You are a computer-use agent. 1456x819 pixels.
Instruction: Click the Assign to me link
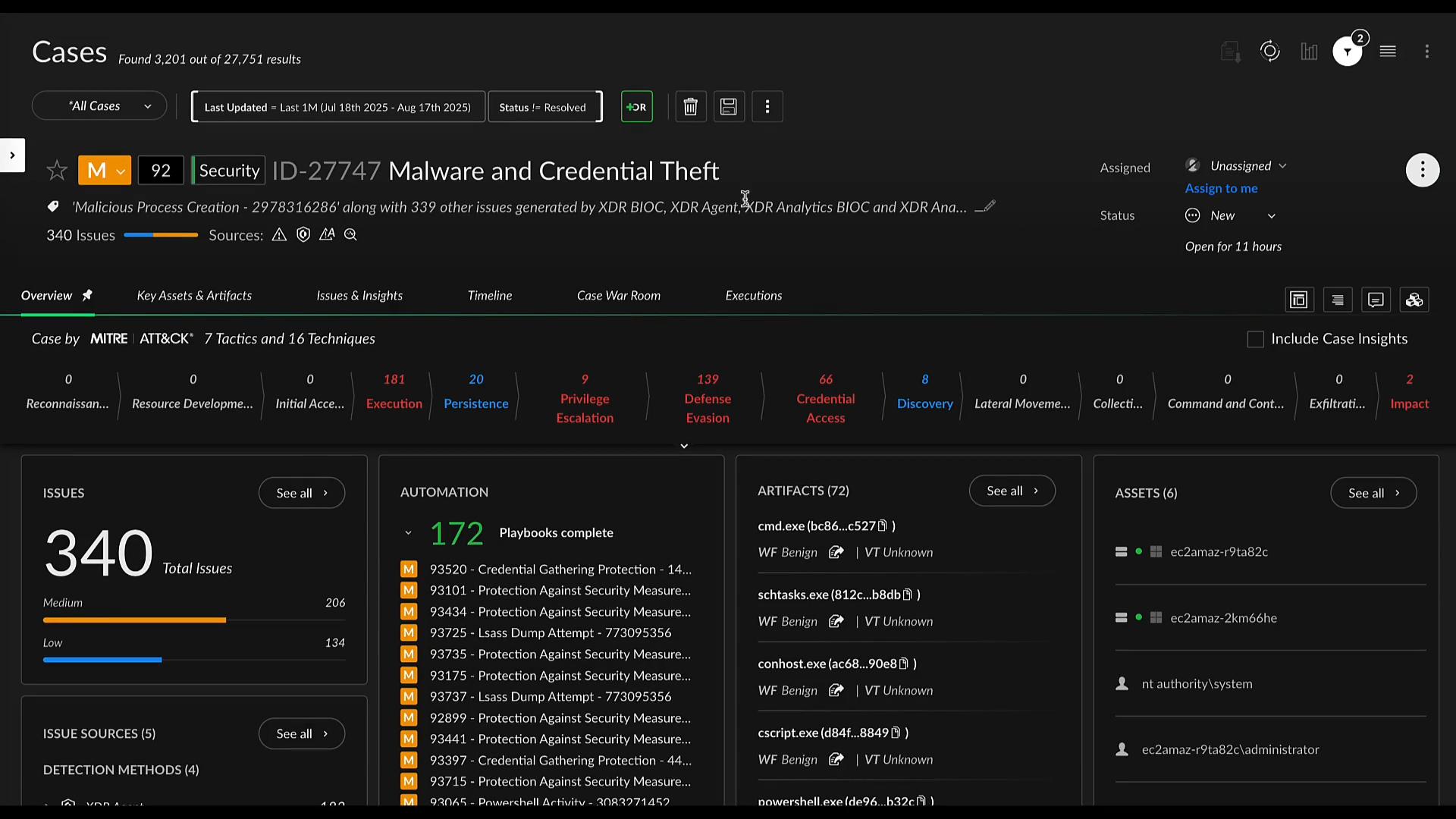(x=1221, y=188)
